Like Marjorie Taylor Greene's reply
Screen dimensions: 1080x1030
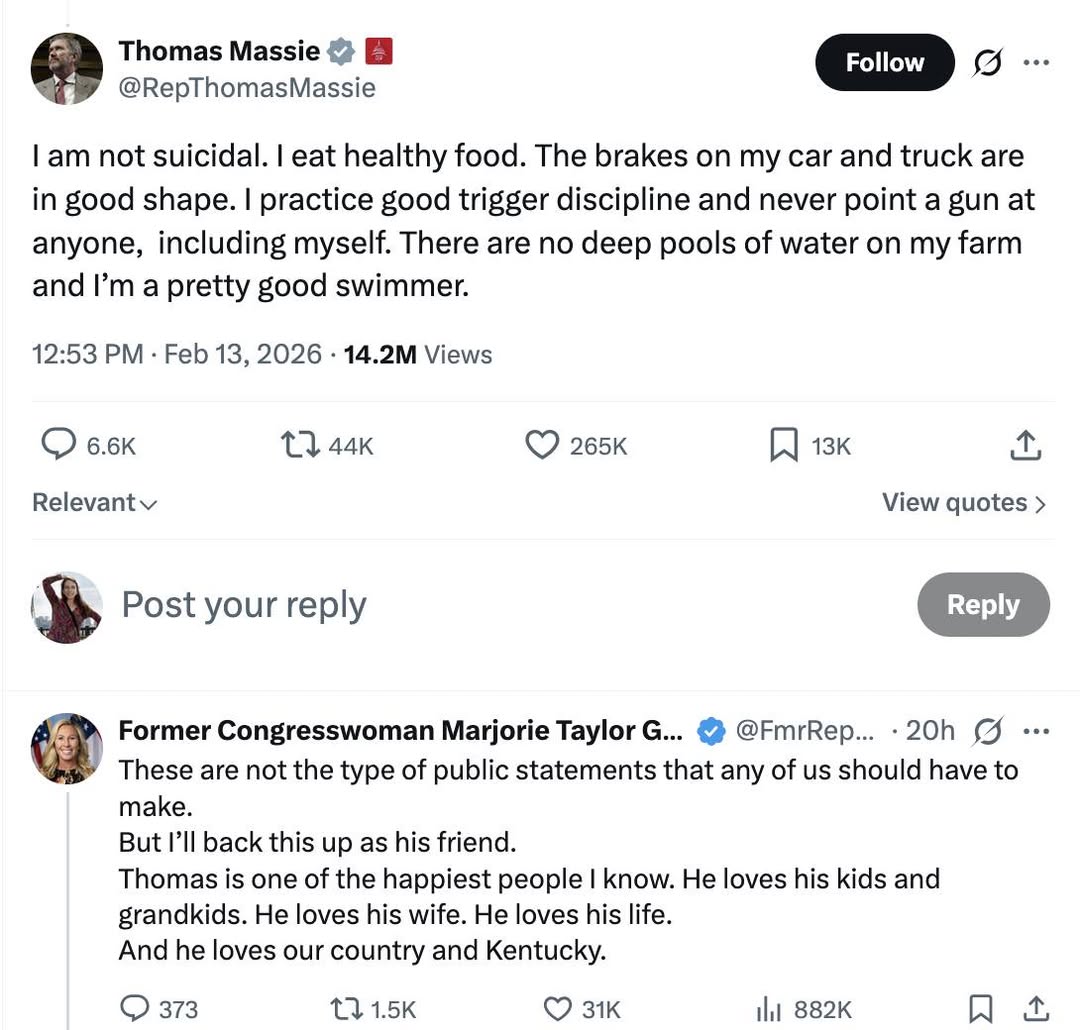557,1009
